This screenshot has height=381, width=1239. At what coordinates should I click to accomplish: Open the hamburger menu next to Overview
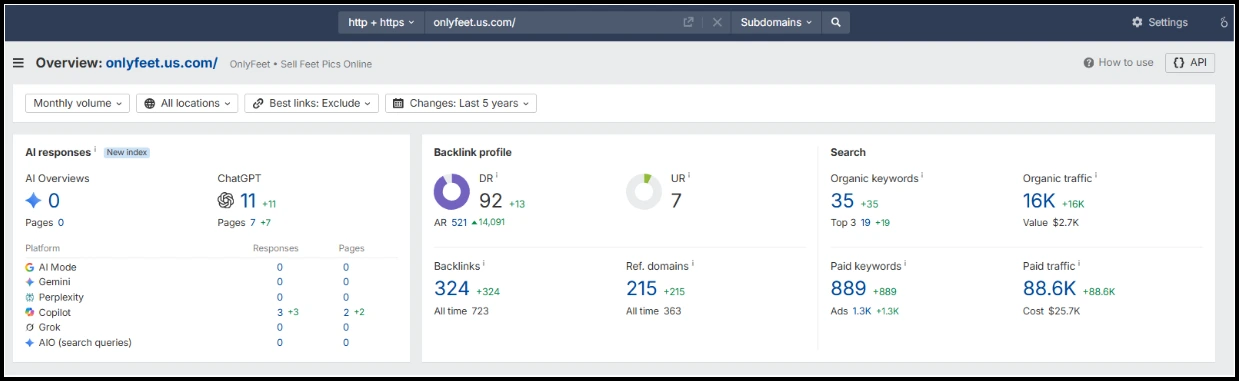pyautogui.click(x=18, y=63)
